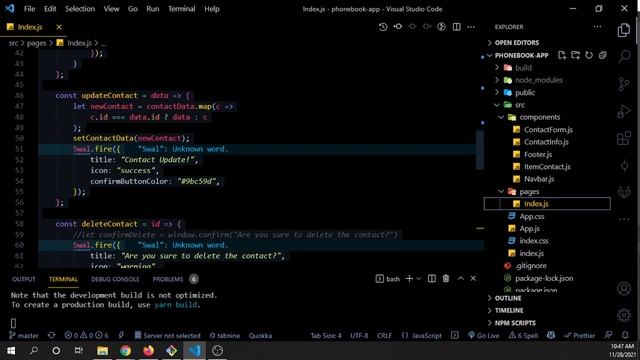Viewport: 640px width, 360px height.
Task: Open Windows Start menu
Action: [11, 351]
